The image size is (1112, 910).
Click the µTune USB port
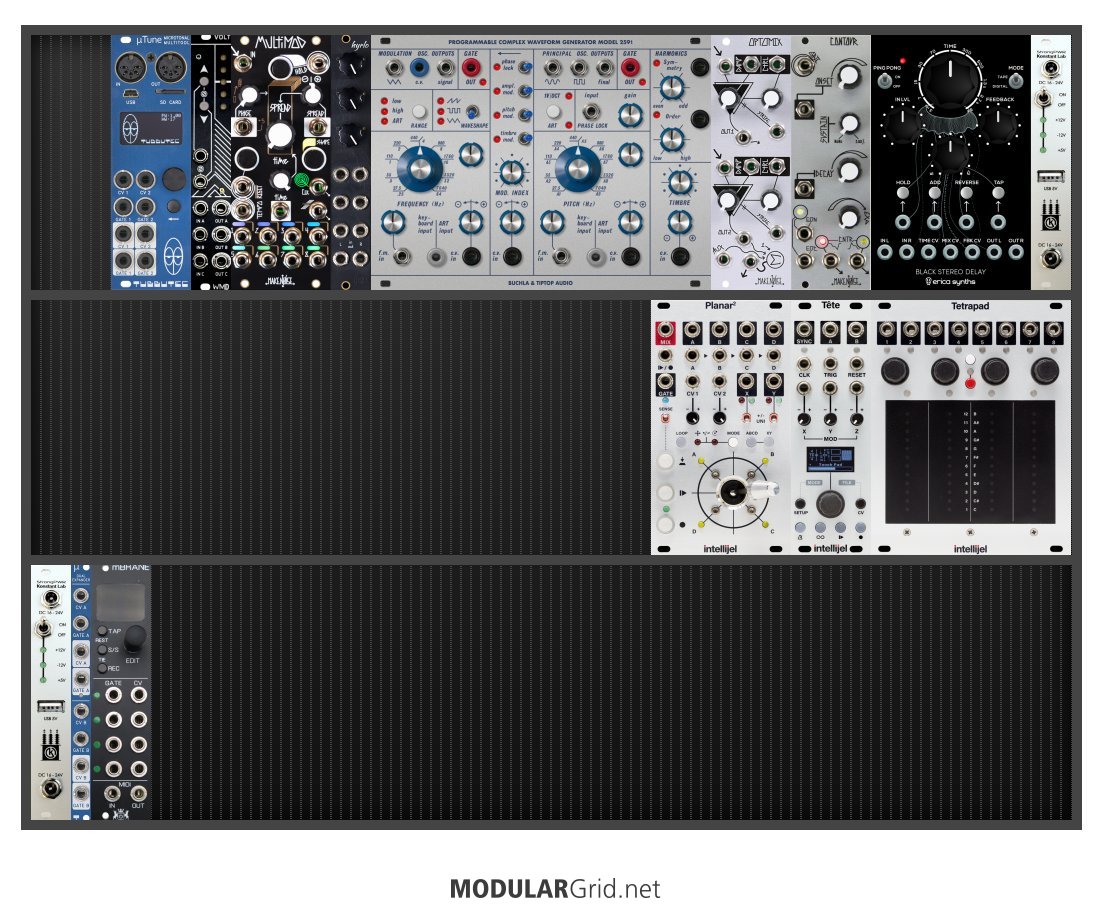(130, 94)
